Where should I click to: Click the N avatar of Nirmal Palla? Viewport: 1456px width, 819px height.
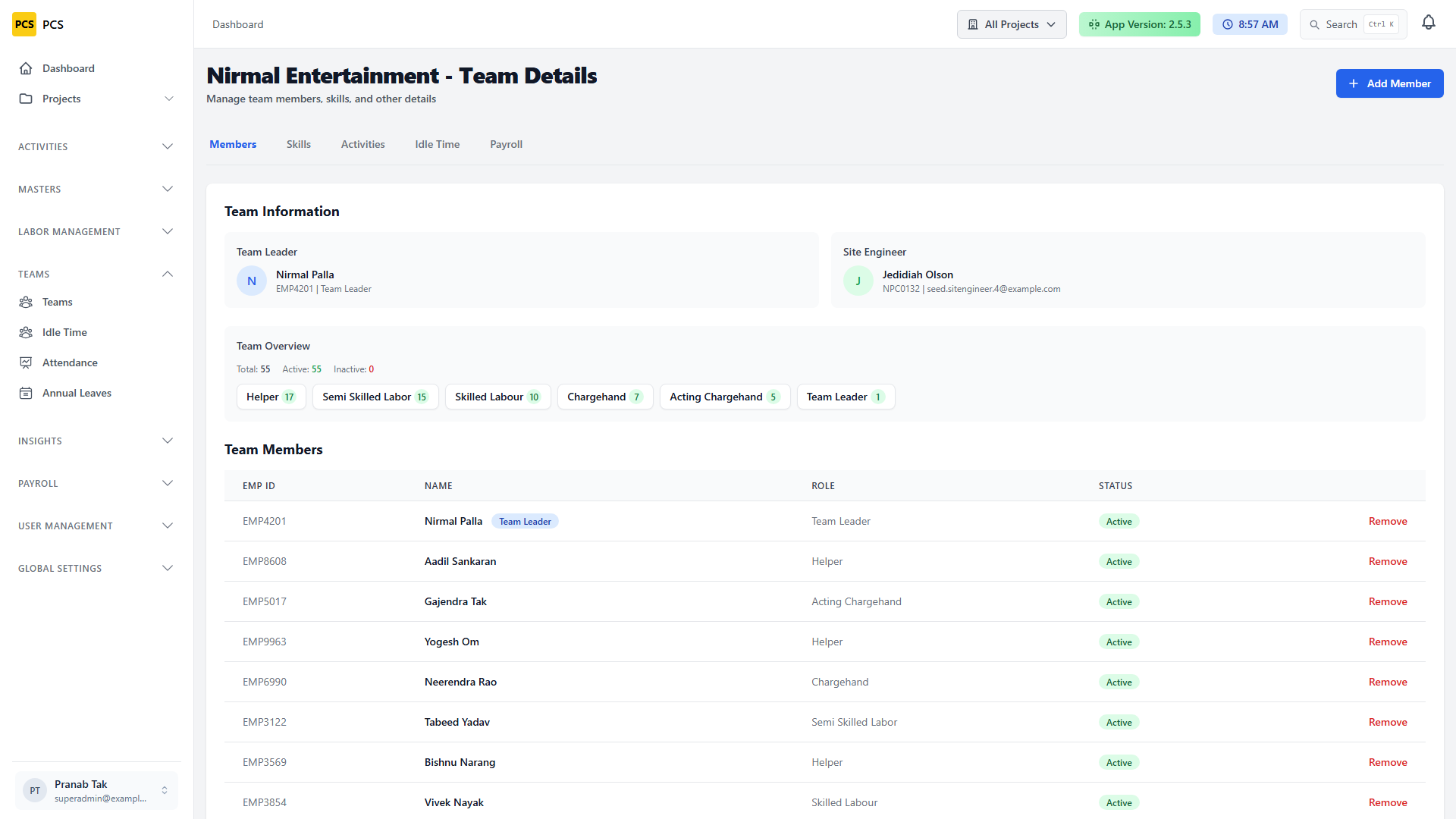pos(252,281)
